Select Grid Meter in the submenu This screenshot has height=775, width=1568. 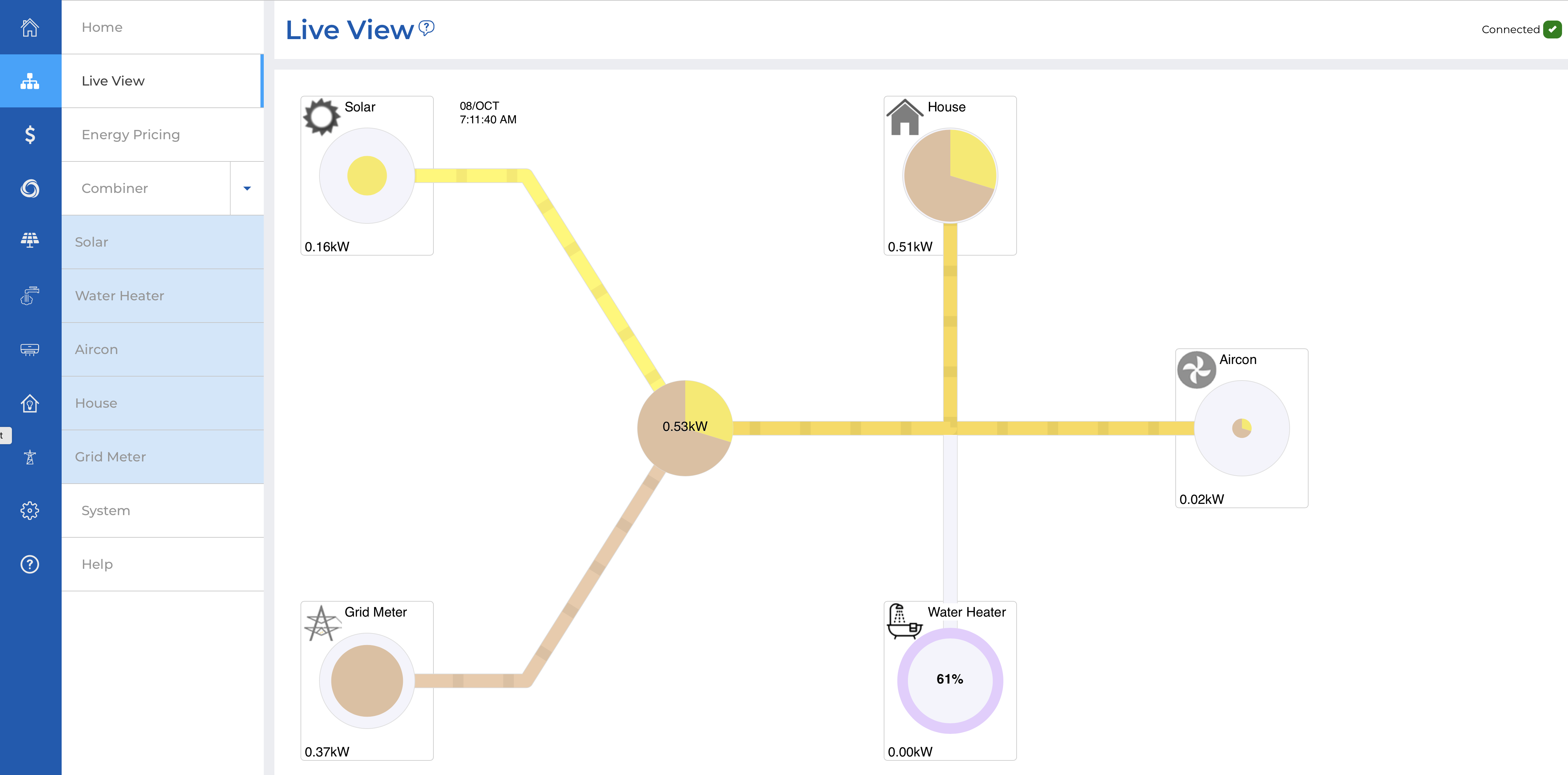point(110,456)
